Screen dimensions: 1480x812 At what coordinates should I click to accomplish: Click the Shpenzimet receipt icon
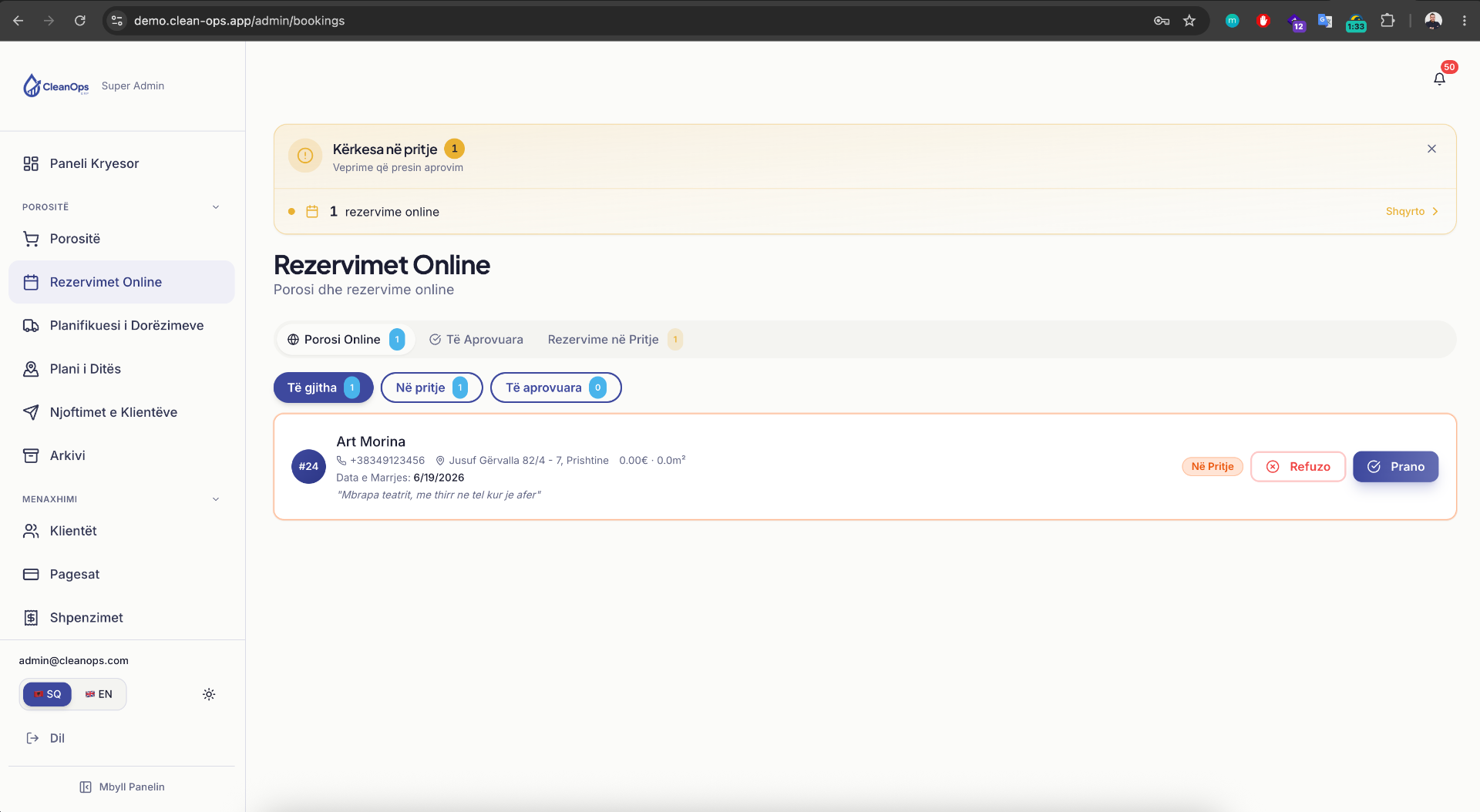pyautogui.click(x=31, y=617)
